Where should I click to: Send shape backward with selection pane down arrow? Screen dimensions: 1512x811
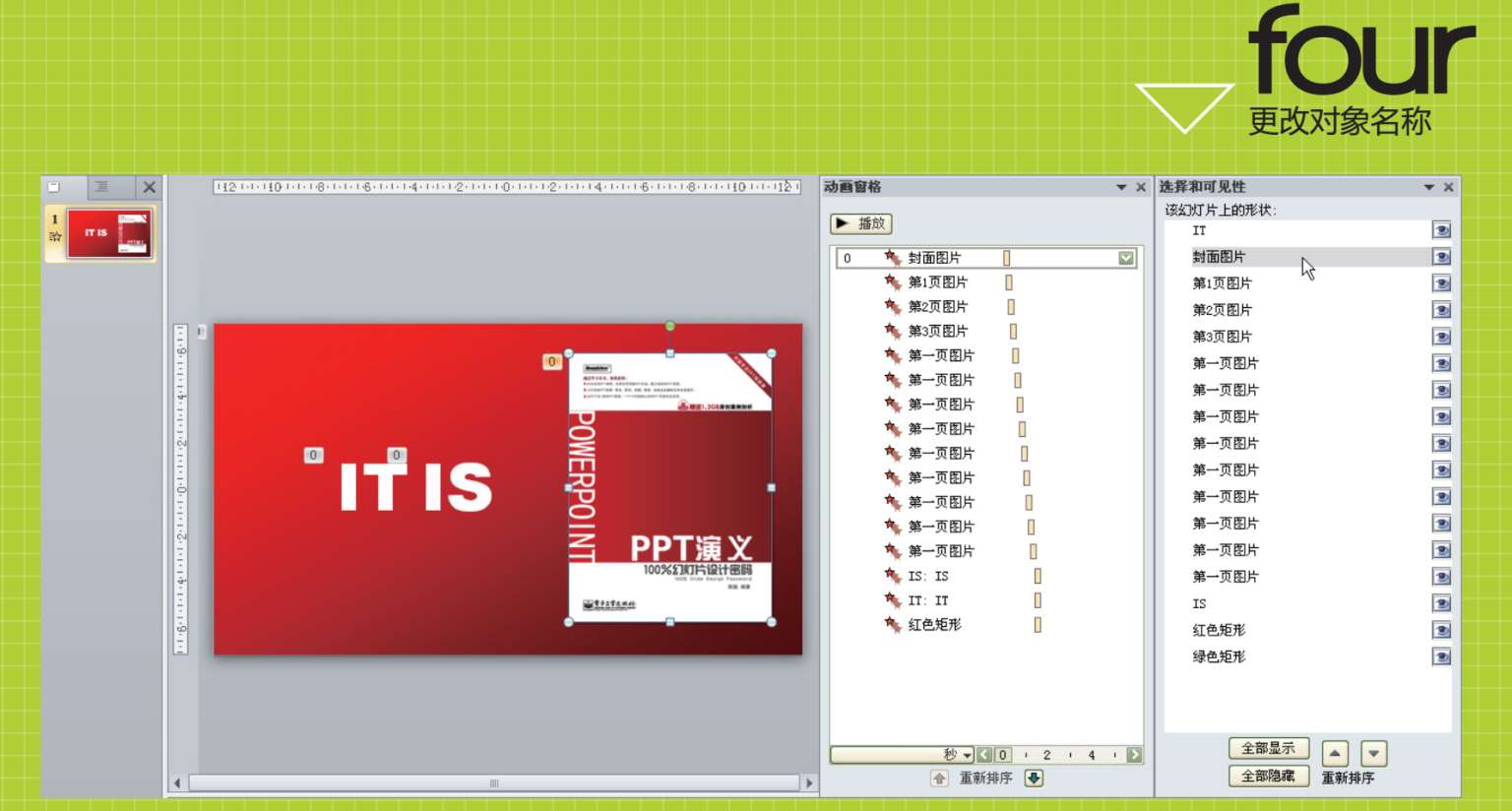1373,754
